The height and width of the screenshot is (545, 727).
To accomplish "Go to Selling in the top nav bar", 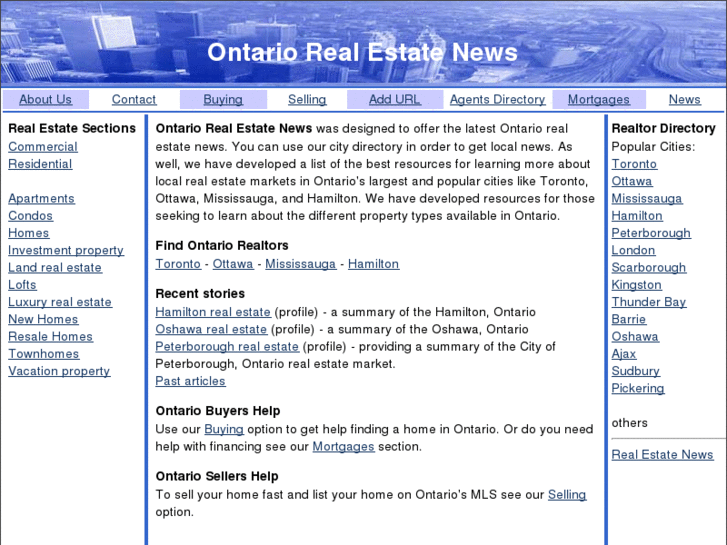I will (x=307, y=100).
